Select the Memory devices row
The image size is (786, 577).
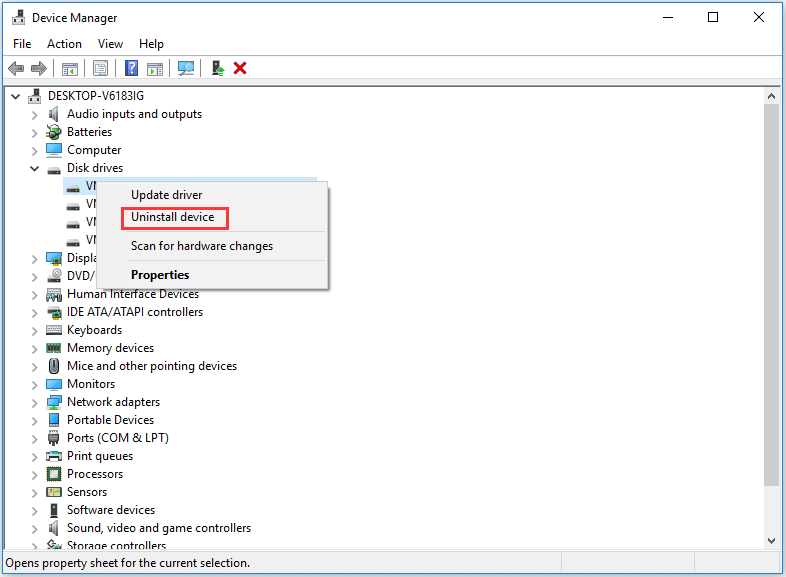coord(110,348)
